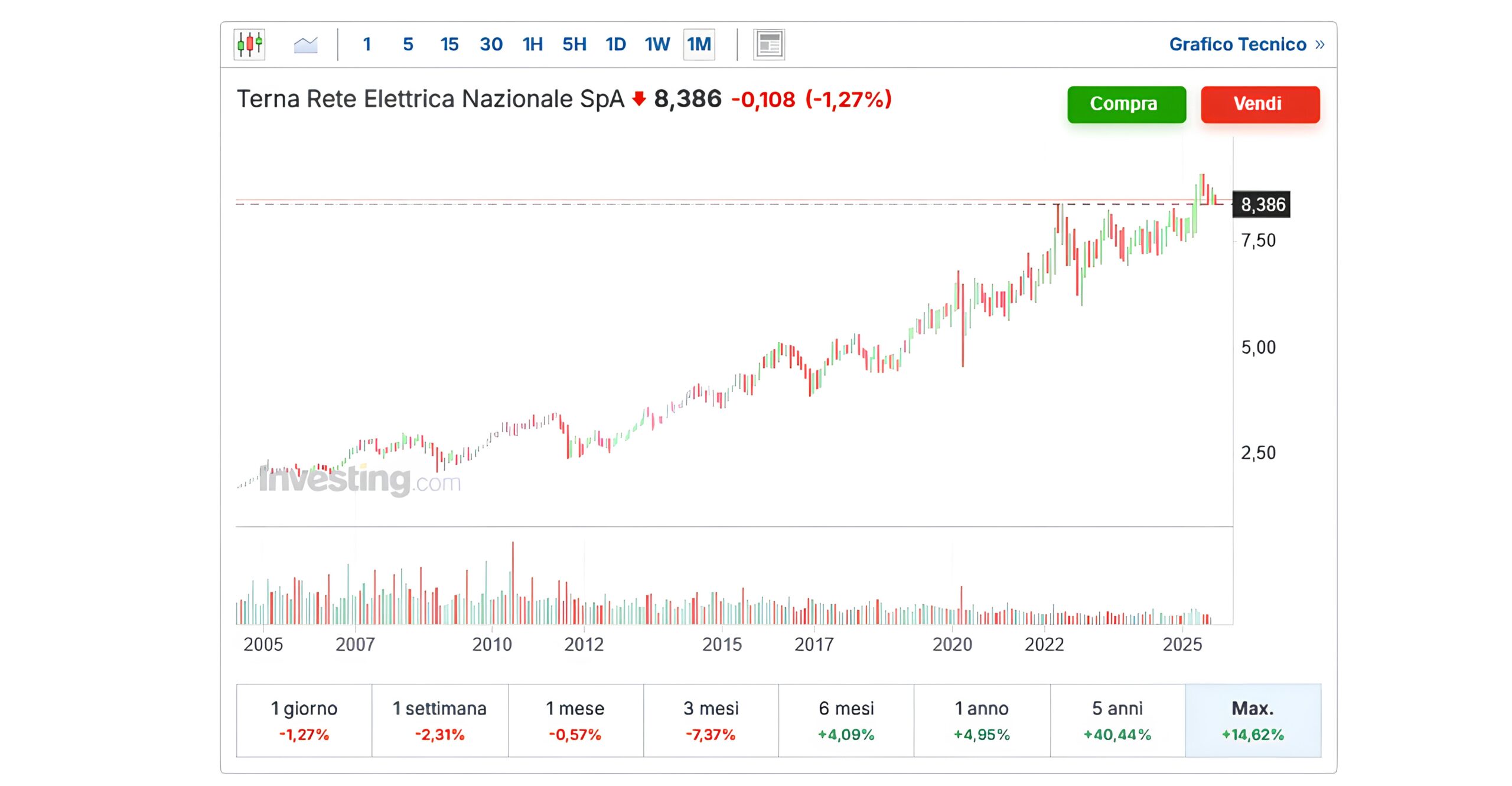Screen dimensions: 1512x786
Task: Choose the 1 anno time range
Action: (x=982, y=720)
